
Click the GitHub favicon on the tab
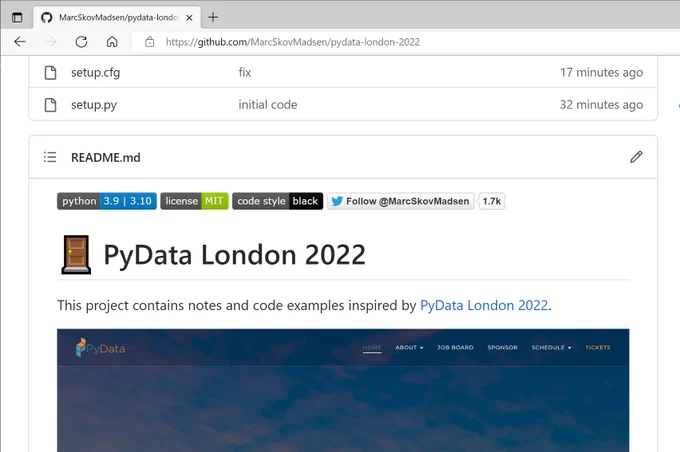coord(46,17)
